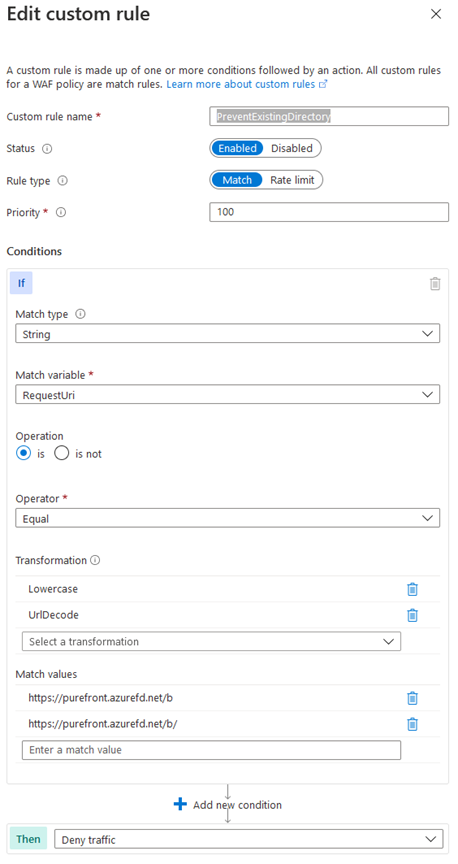Delete the Lowercase transformation
The image size is (458, 864).
412,589
